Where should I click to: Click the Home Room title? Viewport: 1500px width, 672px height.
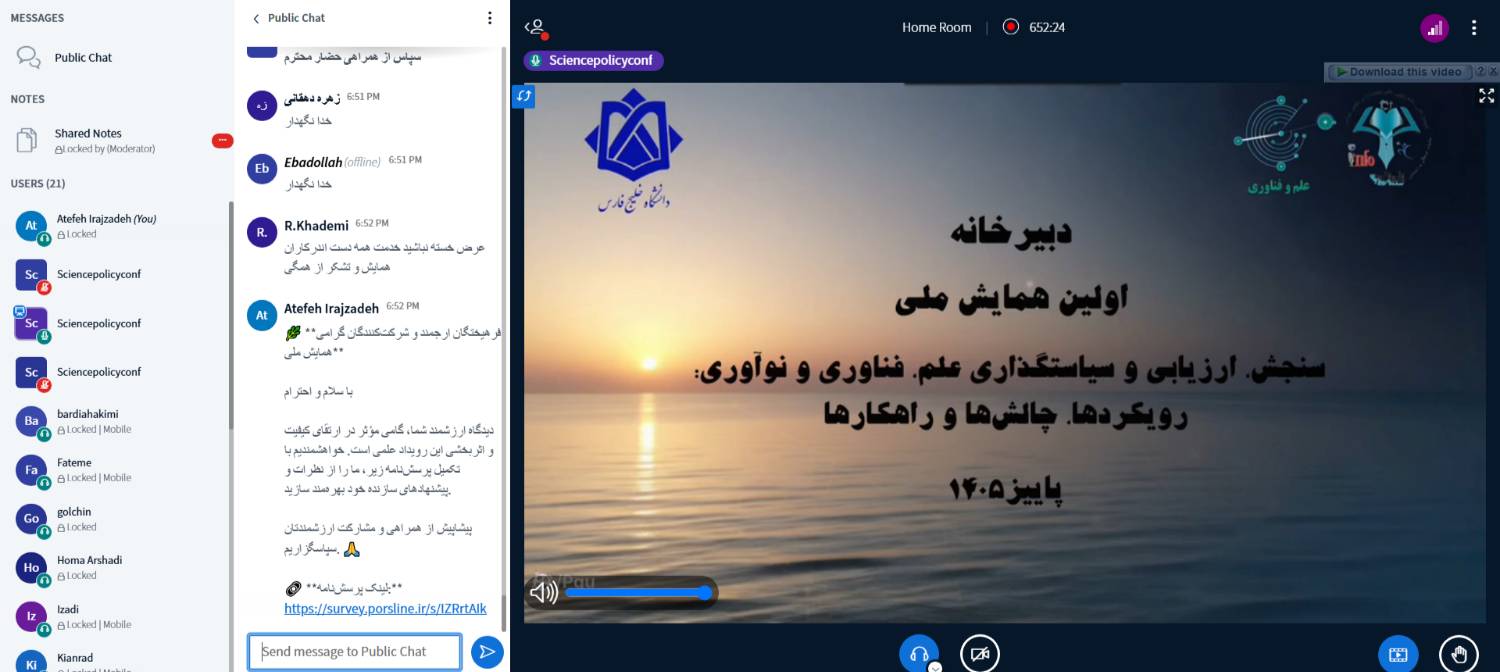point(936,28)
